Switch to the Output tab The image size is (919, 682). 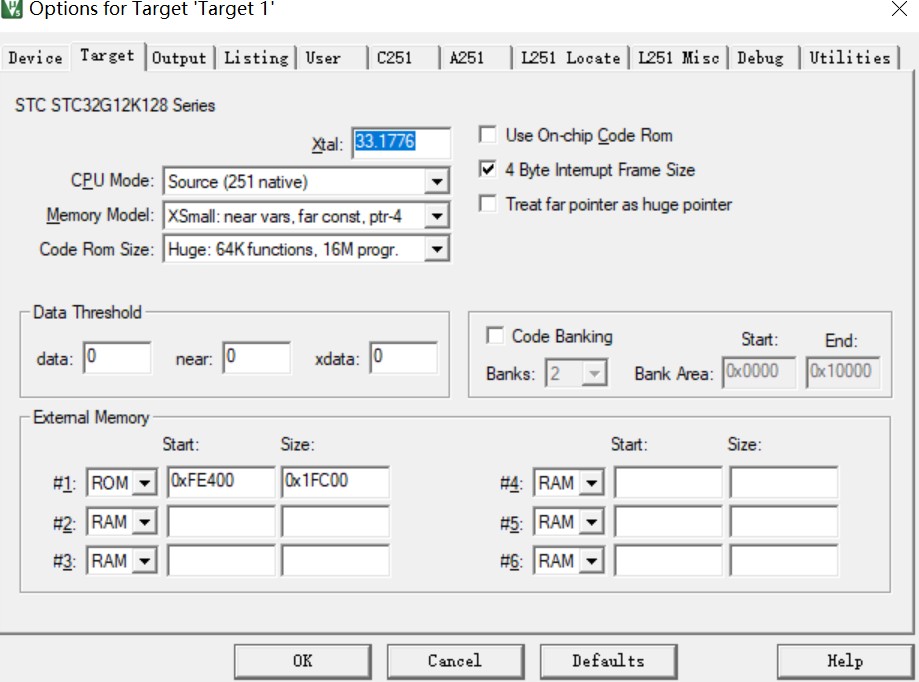179,58
